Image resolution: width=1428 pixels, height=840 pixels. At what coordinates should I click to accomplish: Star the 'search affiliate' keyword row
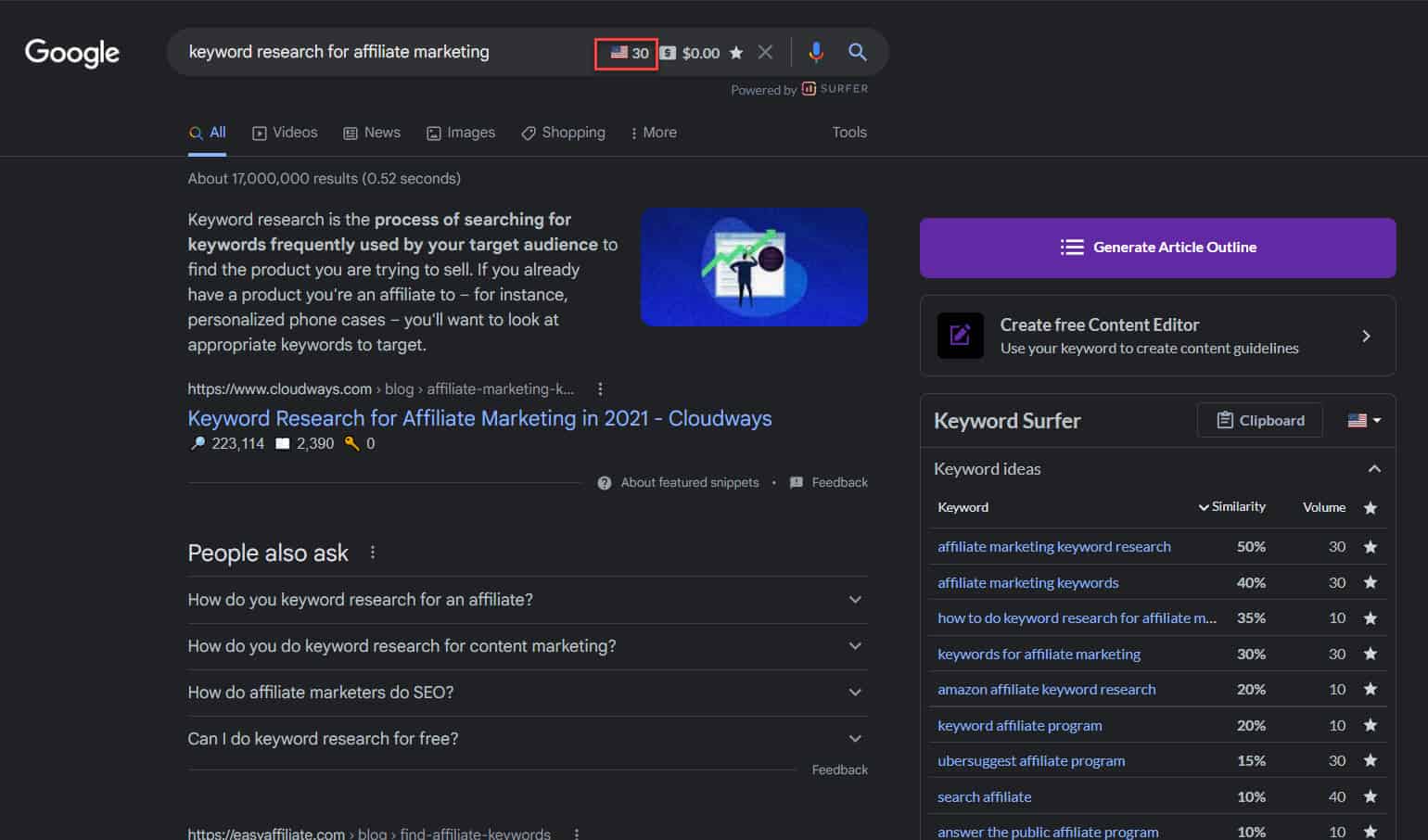point(1370,796)
